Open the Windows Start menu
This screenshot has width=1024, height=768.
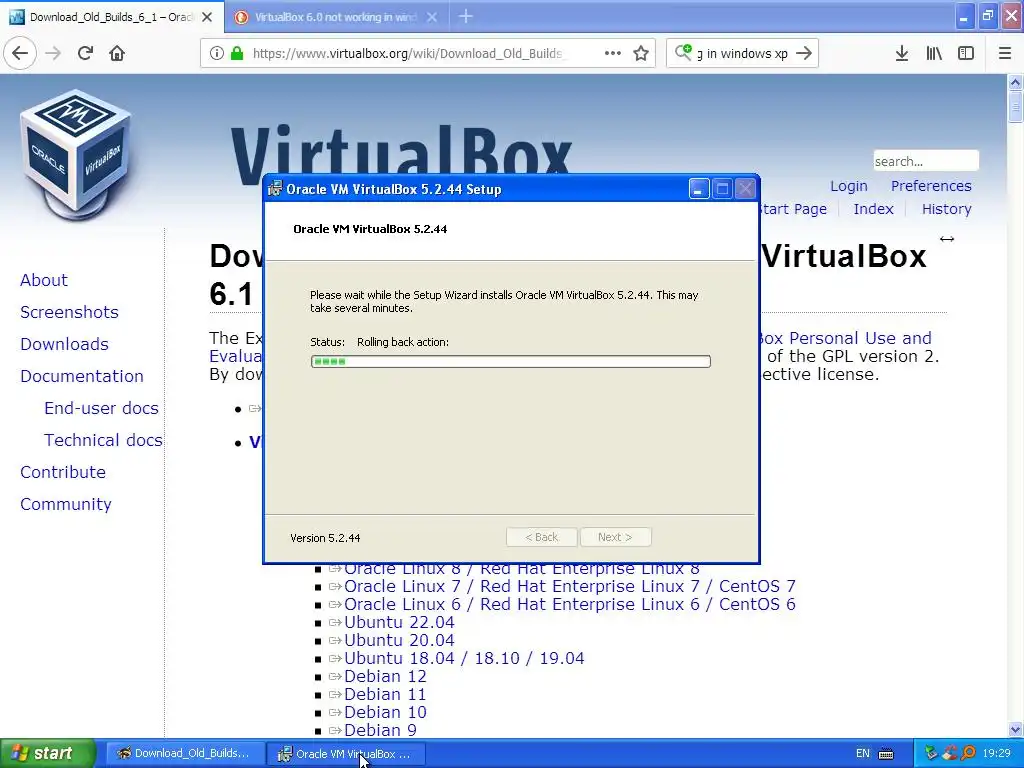(x=48, y=753)
